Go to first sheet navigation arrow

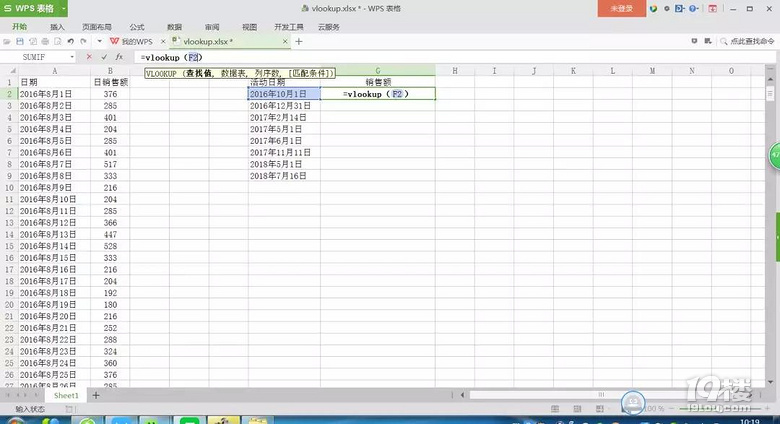tap(7, 395)
